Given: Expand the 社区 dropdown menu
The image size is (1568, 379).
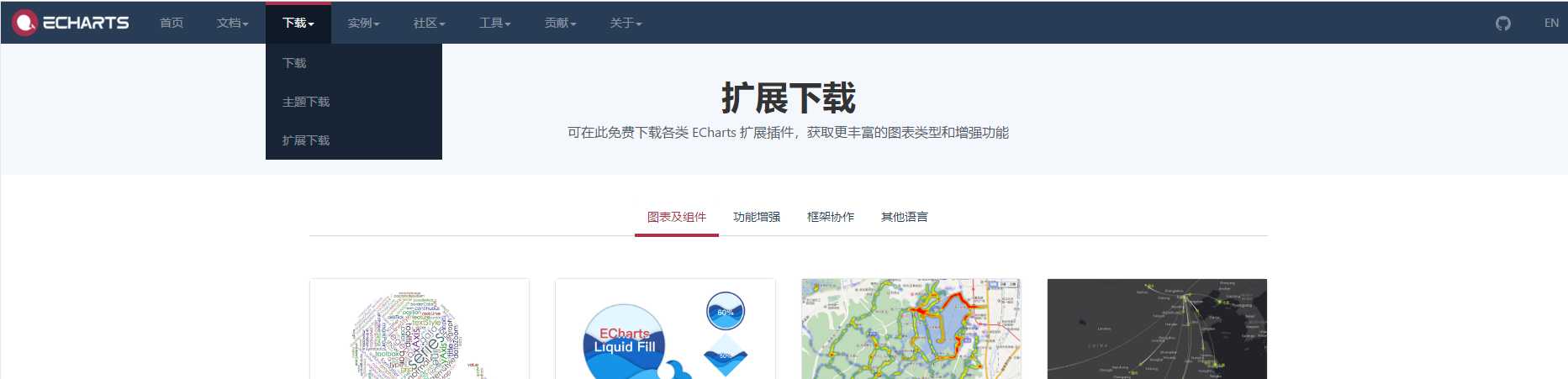Looking at the screenshot, I should click(430, 23).
